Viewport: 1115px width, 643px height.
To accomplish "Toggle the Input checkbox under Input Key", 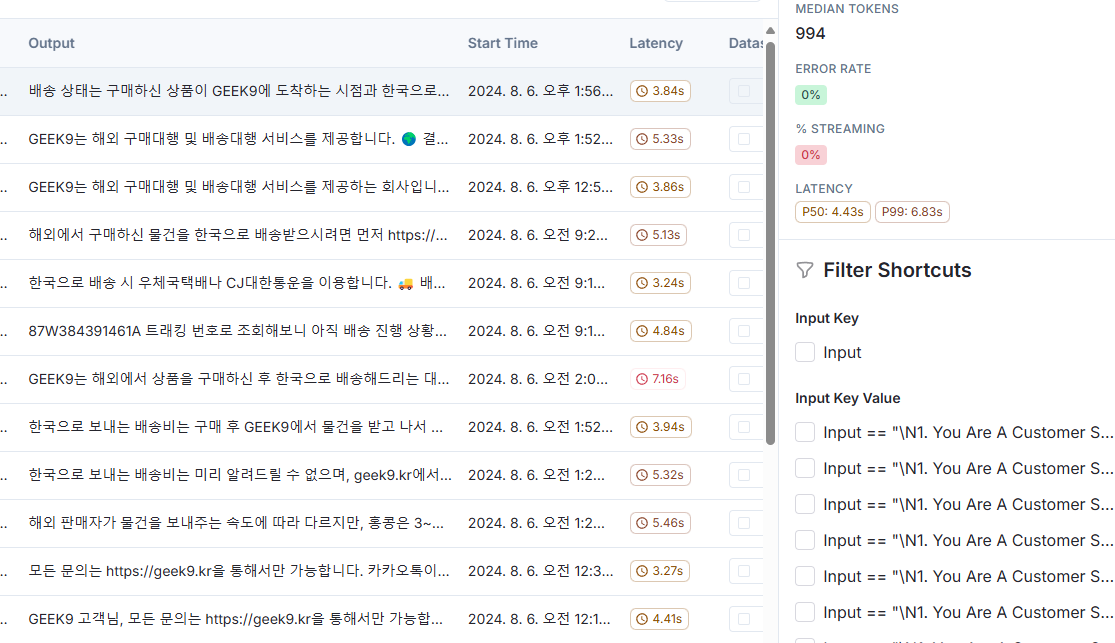I will [x=805, y=352].
